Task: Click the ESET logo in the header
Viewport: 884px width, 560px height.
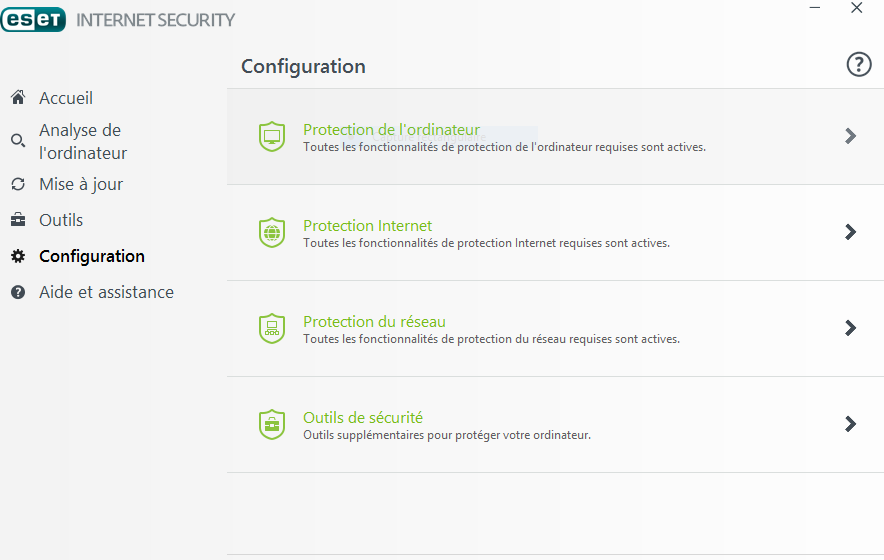Action: pos(33,20)
